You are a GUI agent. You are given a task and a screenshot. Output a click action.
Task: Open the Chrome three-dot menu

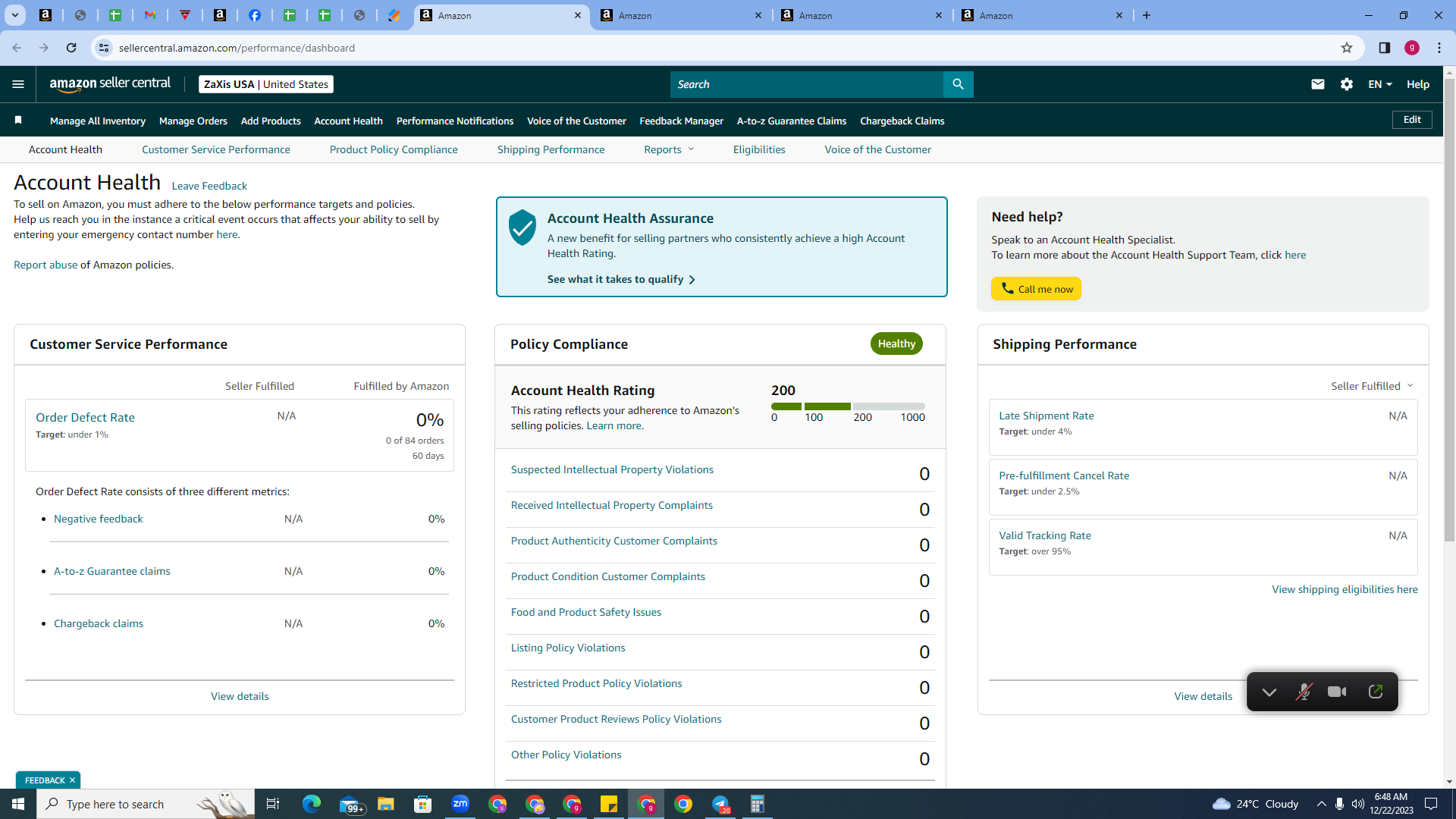[x=1439, y=48]
